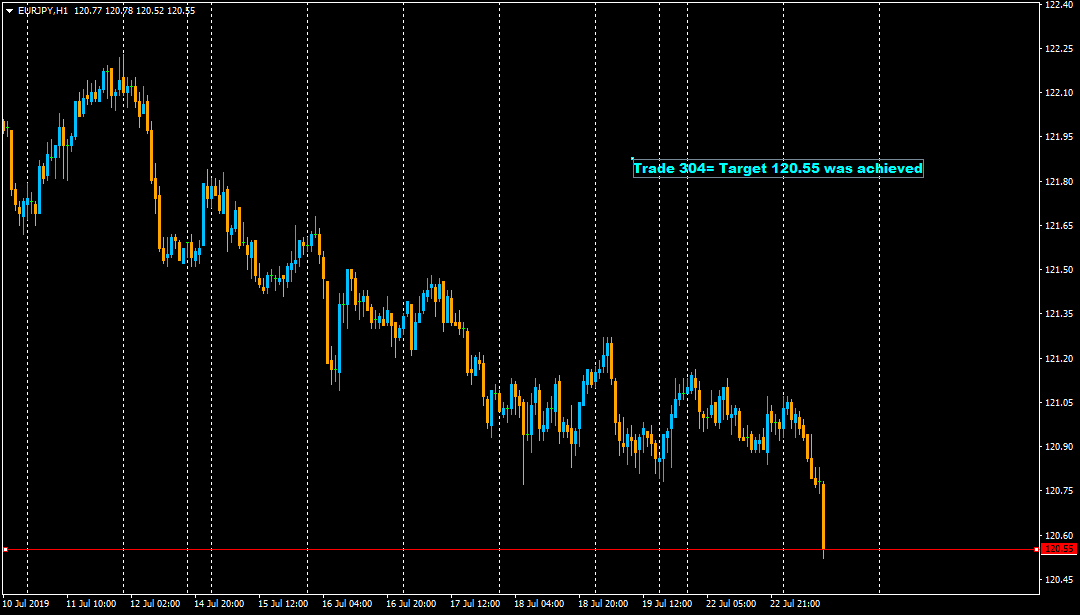Click the triangle arrow beside EURJPY,H1
Image resolution: width=1080 pixels, height=615 pixels.
point(9,10)
